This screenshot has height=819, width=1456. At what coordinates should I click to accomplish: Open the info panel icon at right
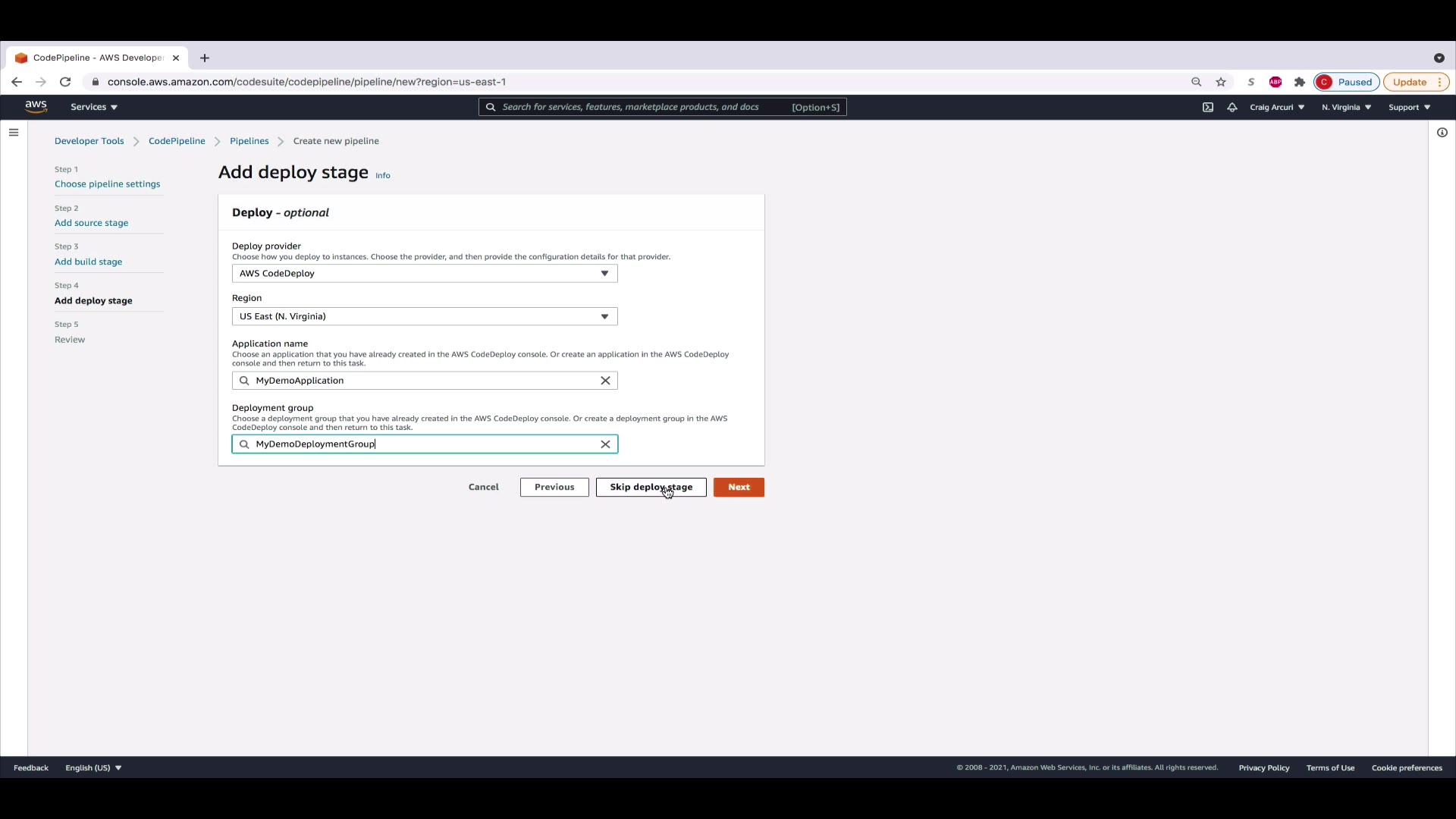coord(1442,133)
